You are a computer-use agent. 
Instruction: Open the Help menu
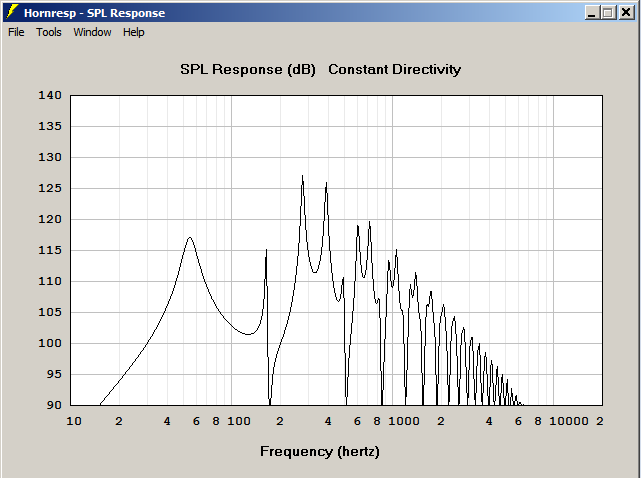pyautogui.click(x=134, y=32)
